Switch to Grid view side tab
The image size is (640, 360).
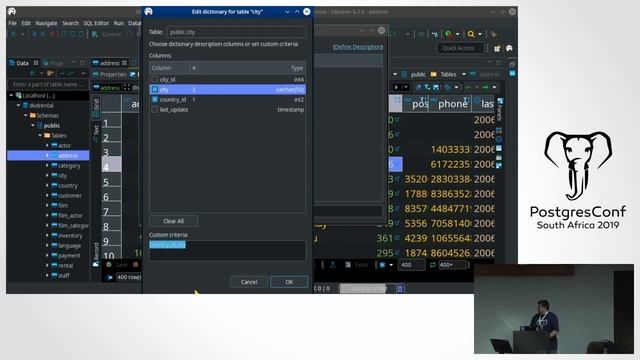click(x=96, y=107)
